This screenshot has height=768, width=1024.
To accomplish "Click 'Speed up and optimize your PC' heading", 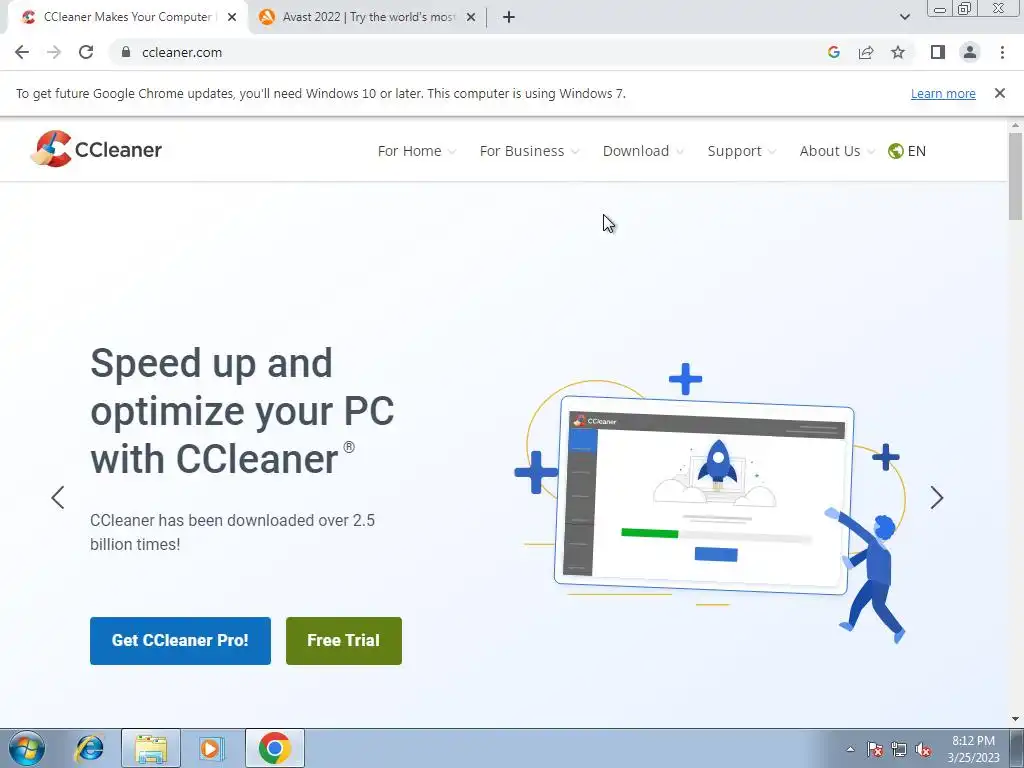I will (242, 411).
